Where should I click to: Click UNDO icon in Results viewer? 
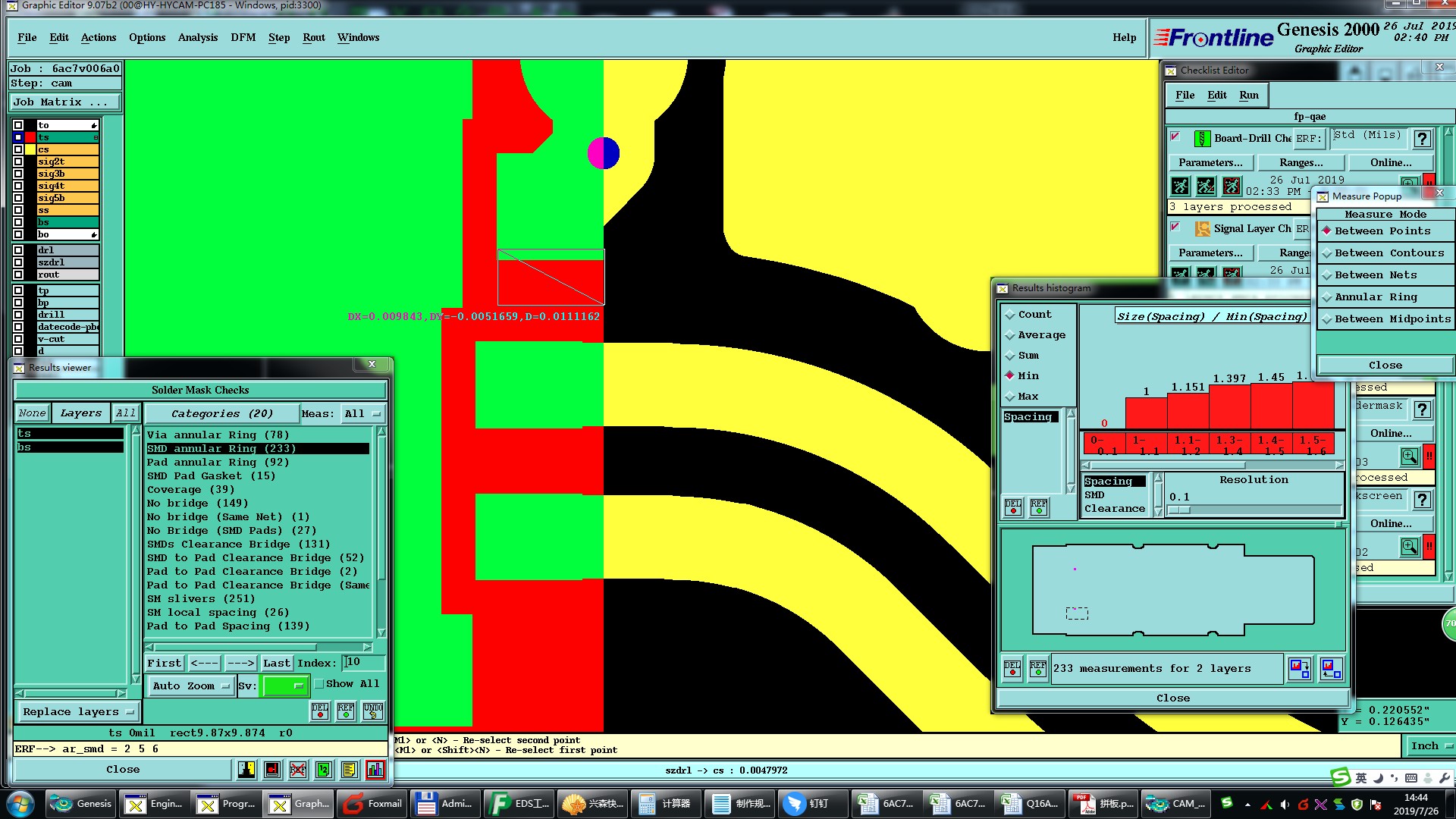373,711
